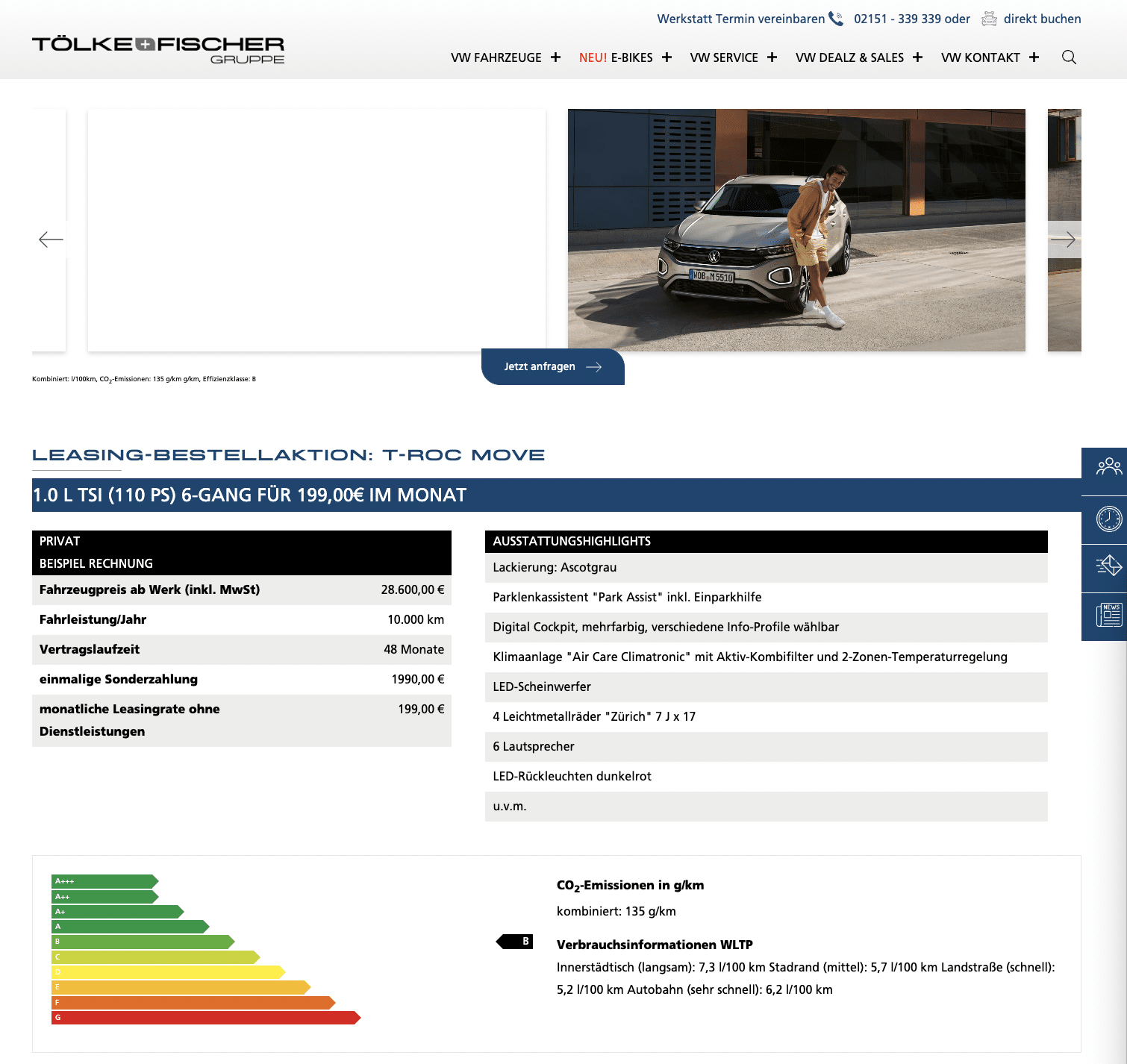Click the Verbrauchsinformationen WLTP heading
Viewport: 1127px width, 1064px height.
(655, 945)
